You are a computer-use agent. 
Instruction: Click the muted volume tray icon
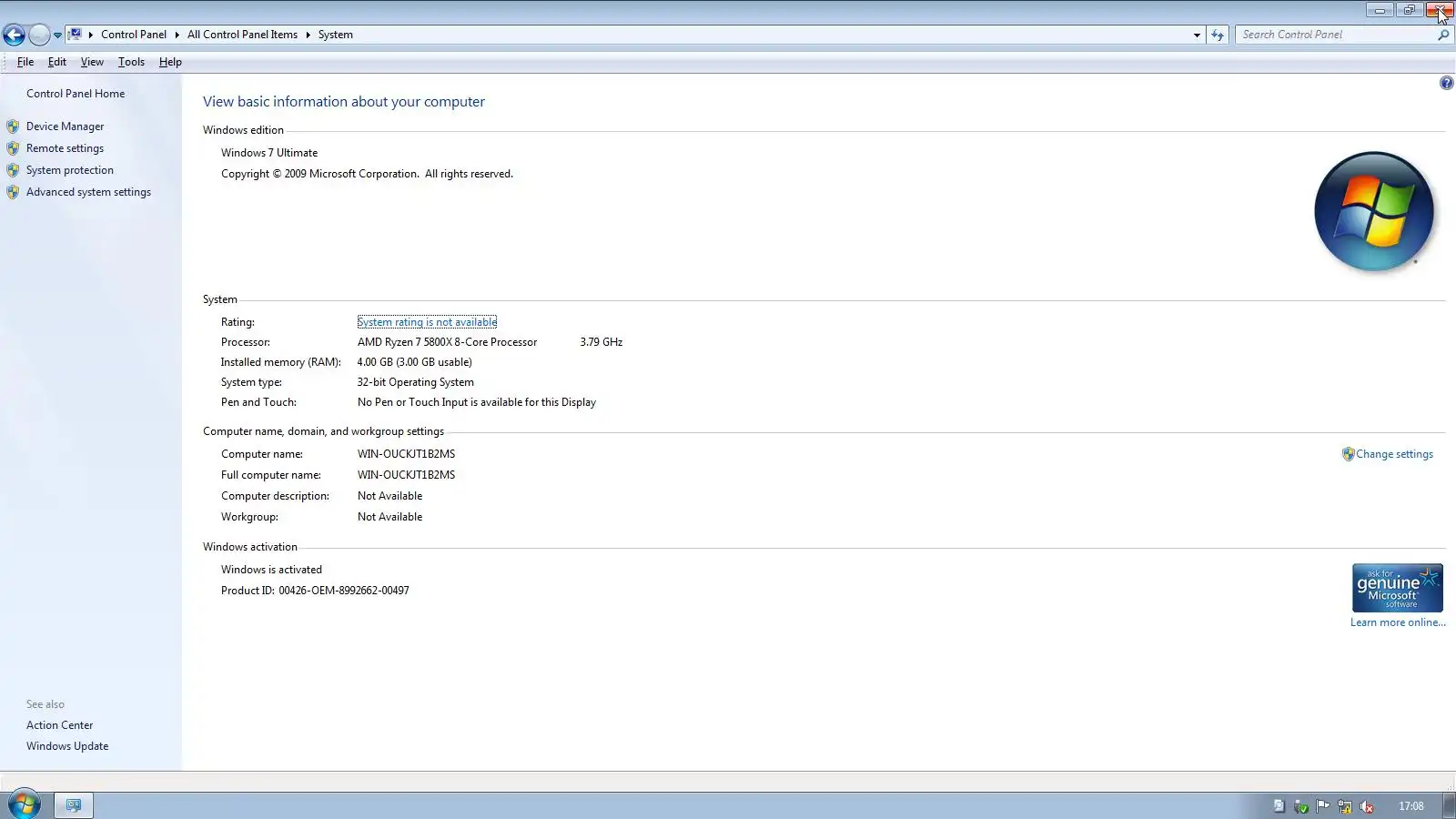[1367, 806]
